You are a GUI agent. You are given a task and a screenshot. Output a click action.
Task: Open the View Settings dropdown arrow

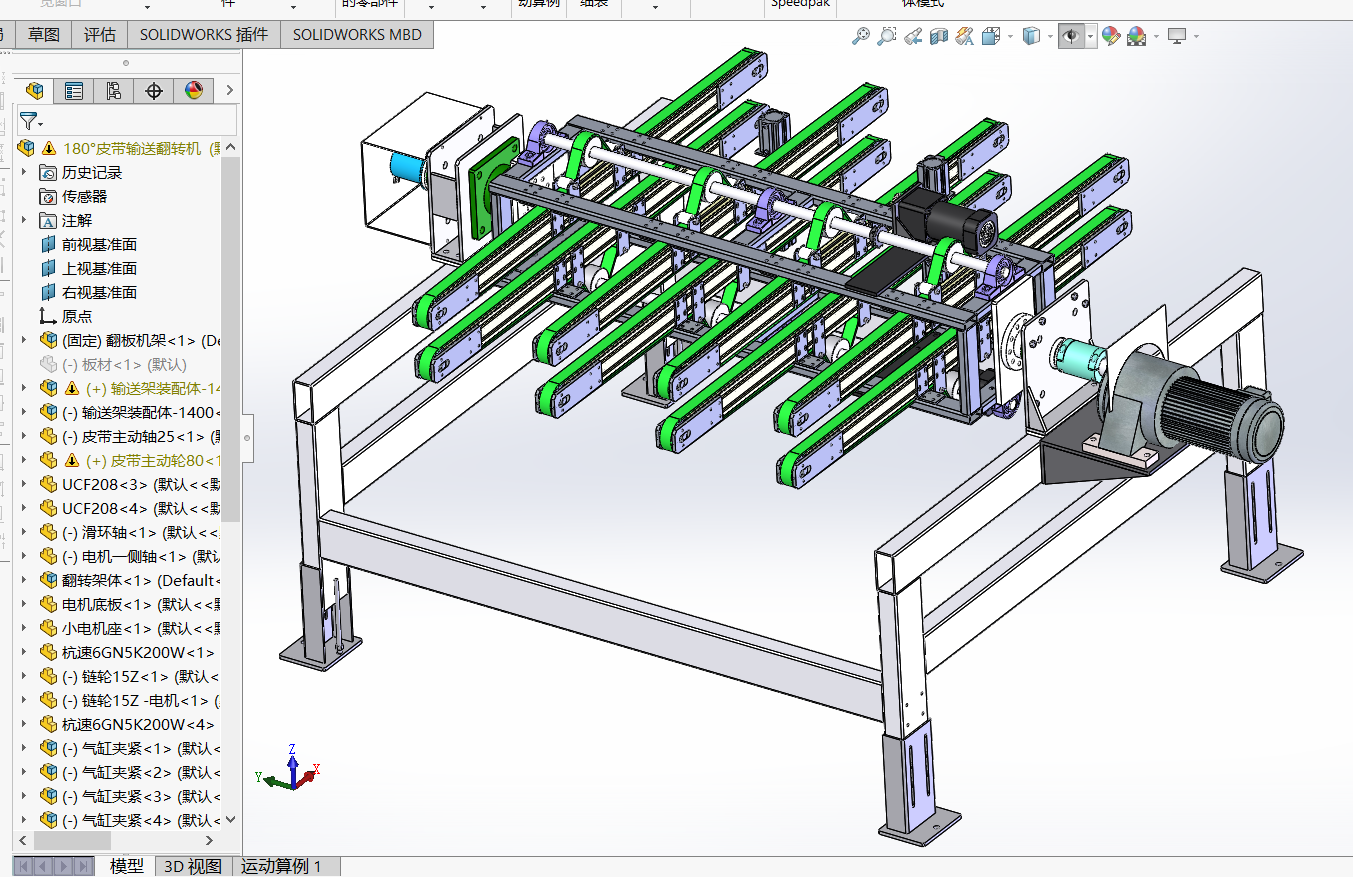[1196, 37]
